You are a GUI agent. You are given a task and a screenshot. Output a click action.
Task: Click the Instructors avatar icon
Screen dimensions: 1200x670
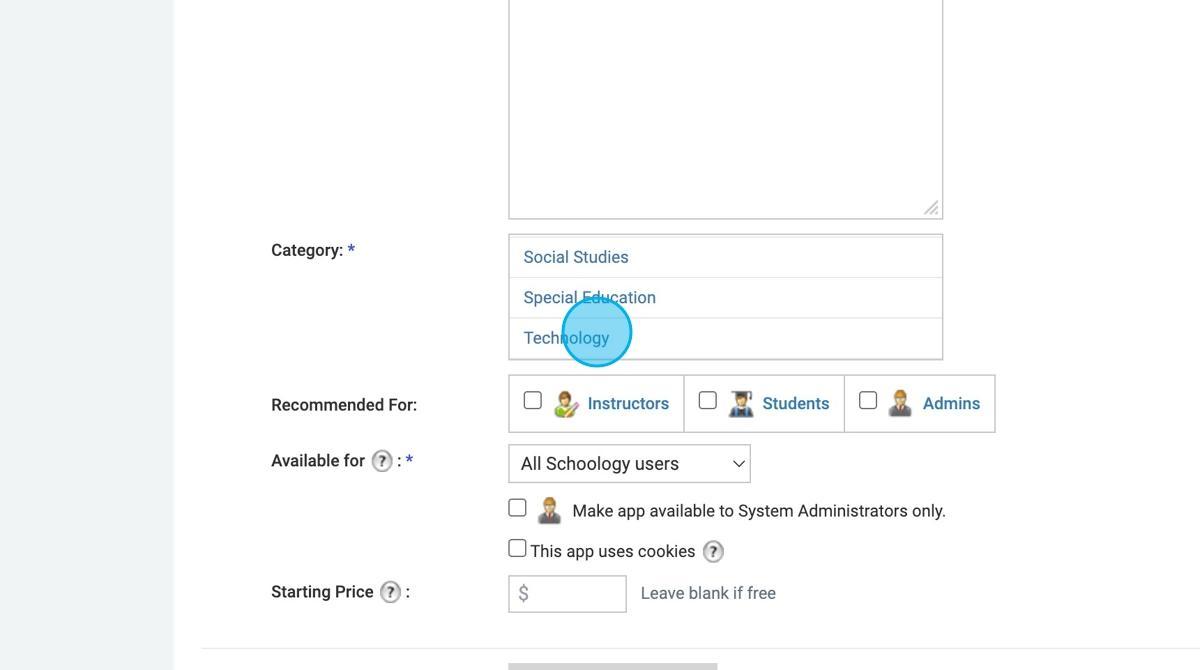pos(567,402)
